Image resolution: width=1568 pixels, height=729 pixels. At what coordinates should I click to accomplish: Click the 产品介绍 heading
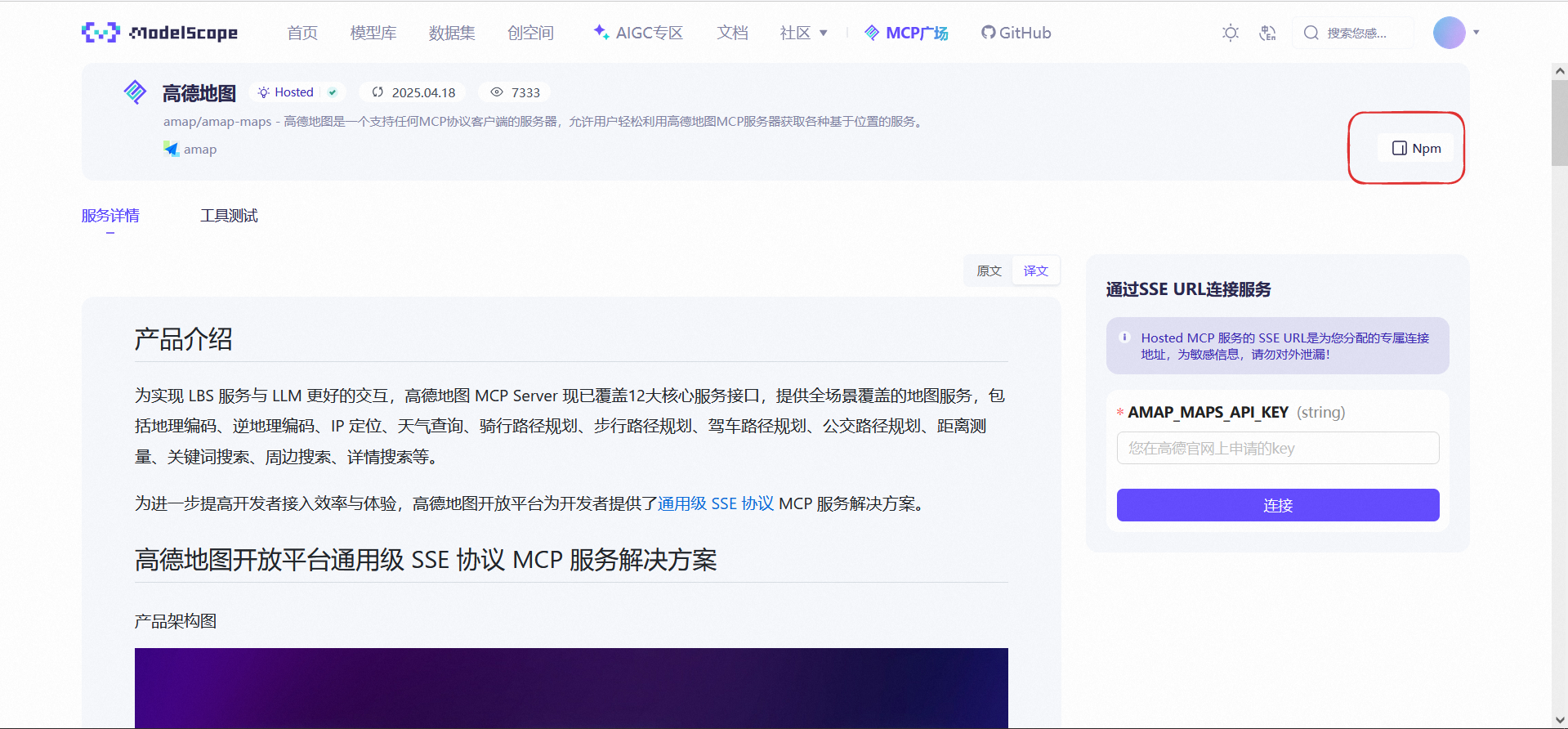click(184, 338)
